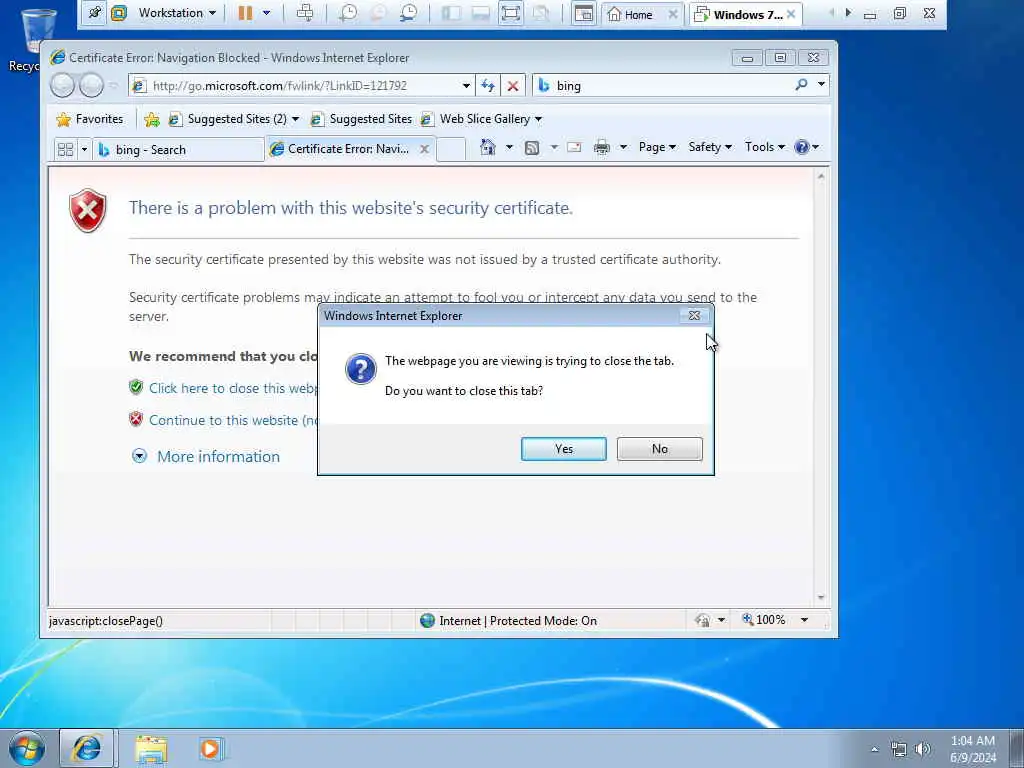Click the Print icon
Viewport: 1024px width, 768px height.
[601, 148]
